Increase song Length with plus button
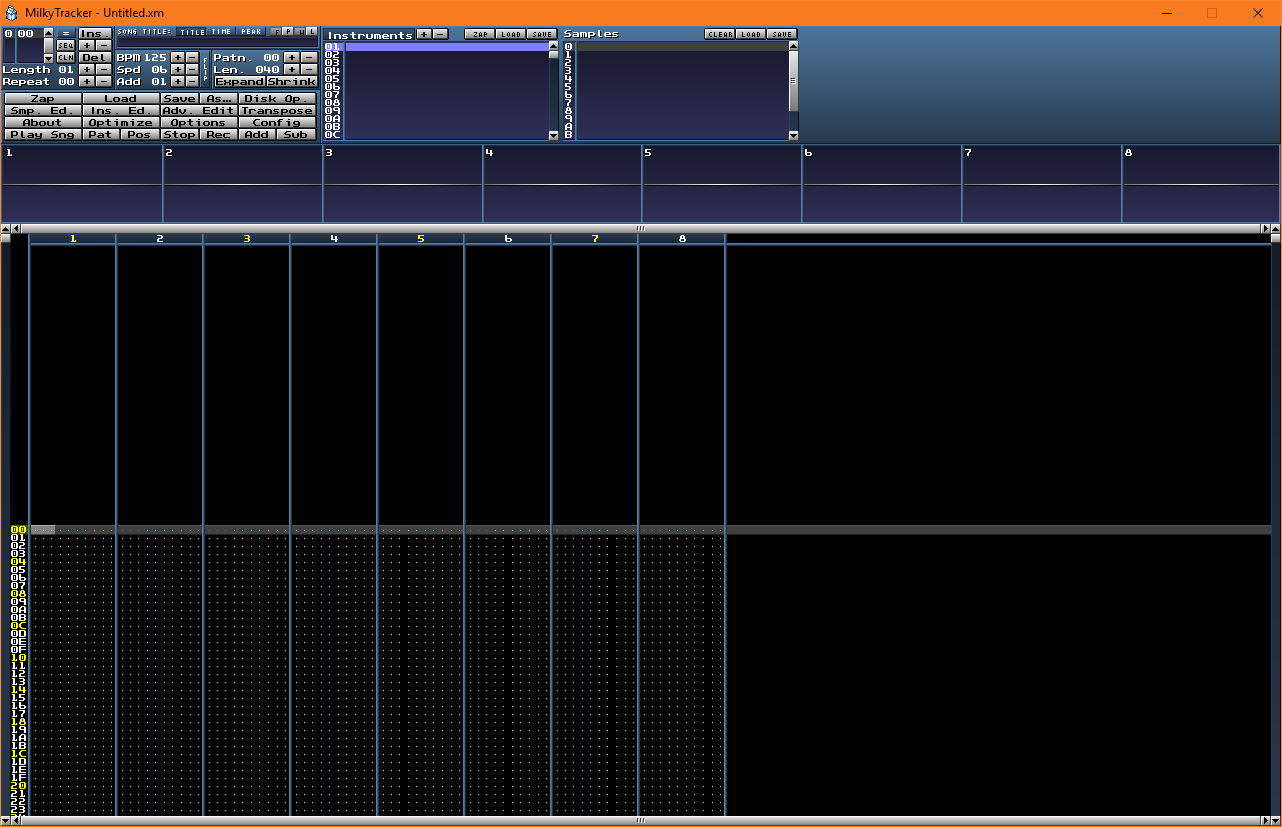Image resolution: width=1282 pixels, height=827 pixels. click(87, 69)
